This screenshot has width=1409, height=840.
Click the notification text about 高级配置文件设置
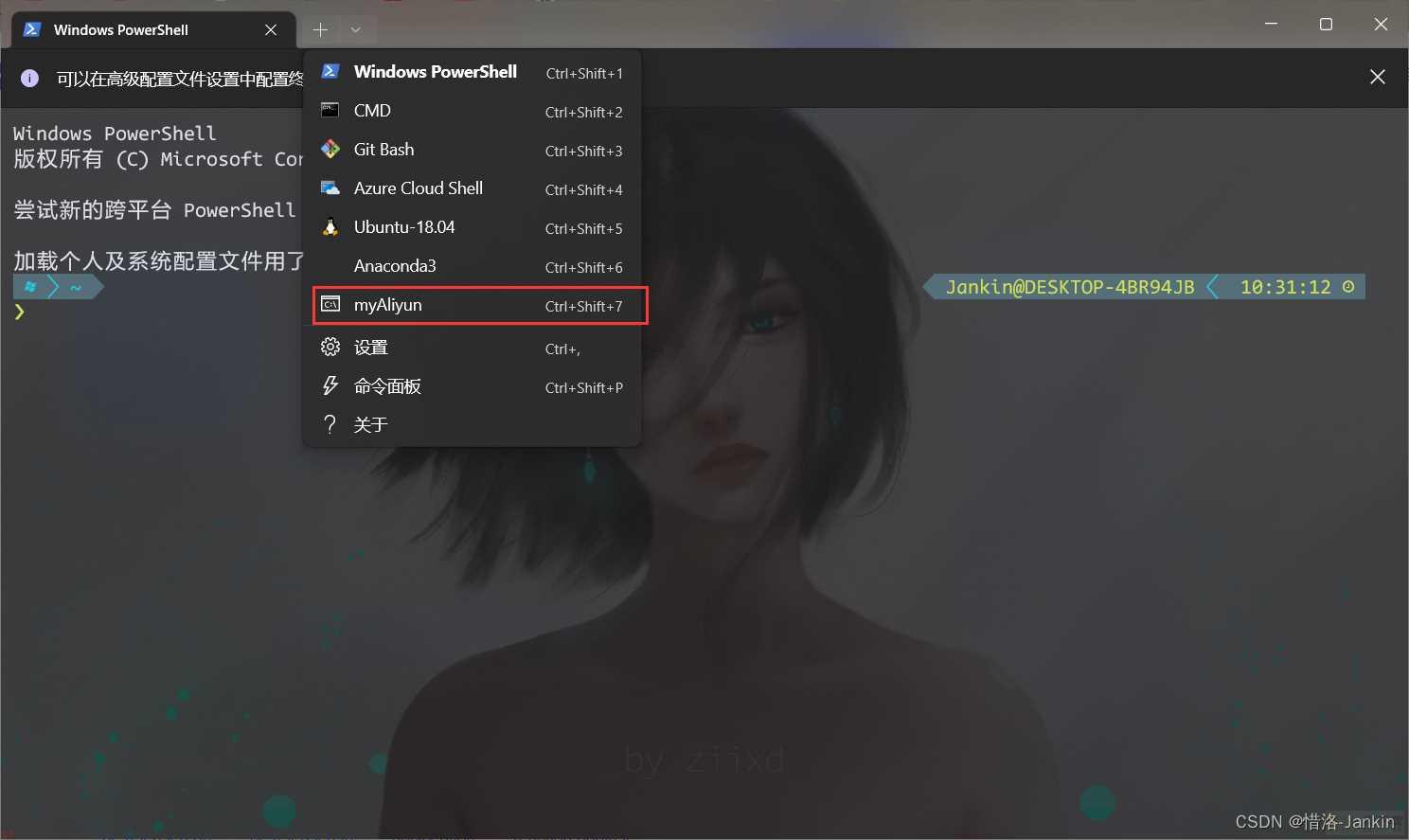point(180,79)
